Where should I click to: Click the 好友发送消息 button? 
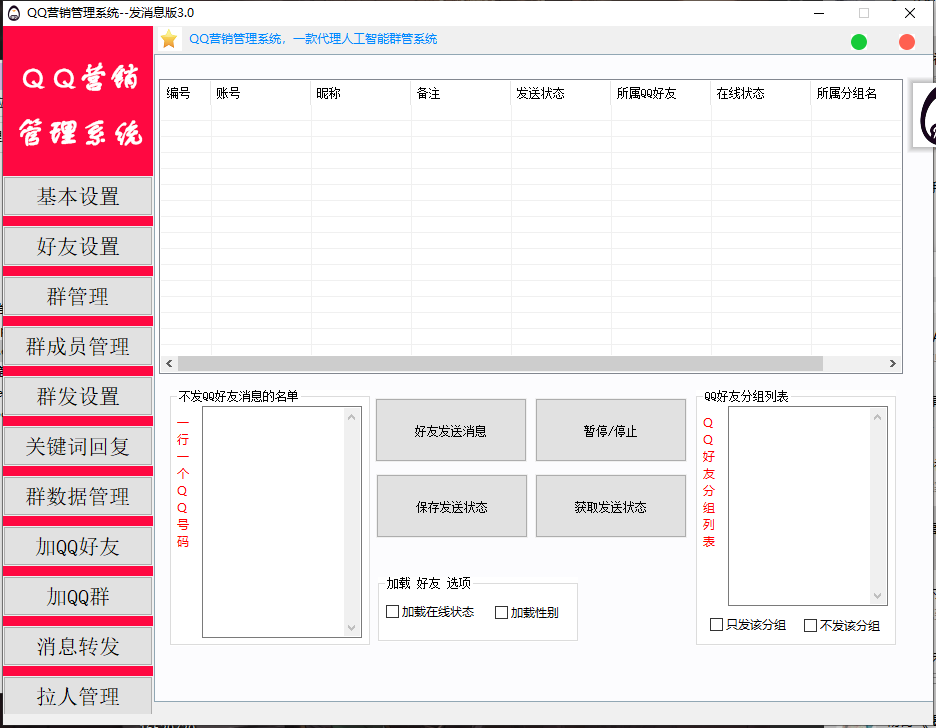[451, 430]
